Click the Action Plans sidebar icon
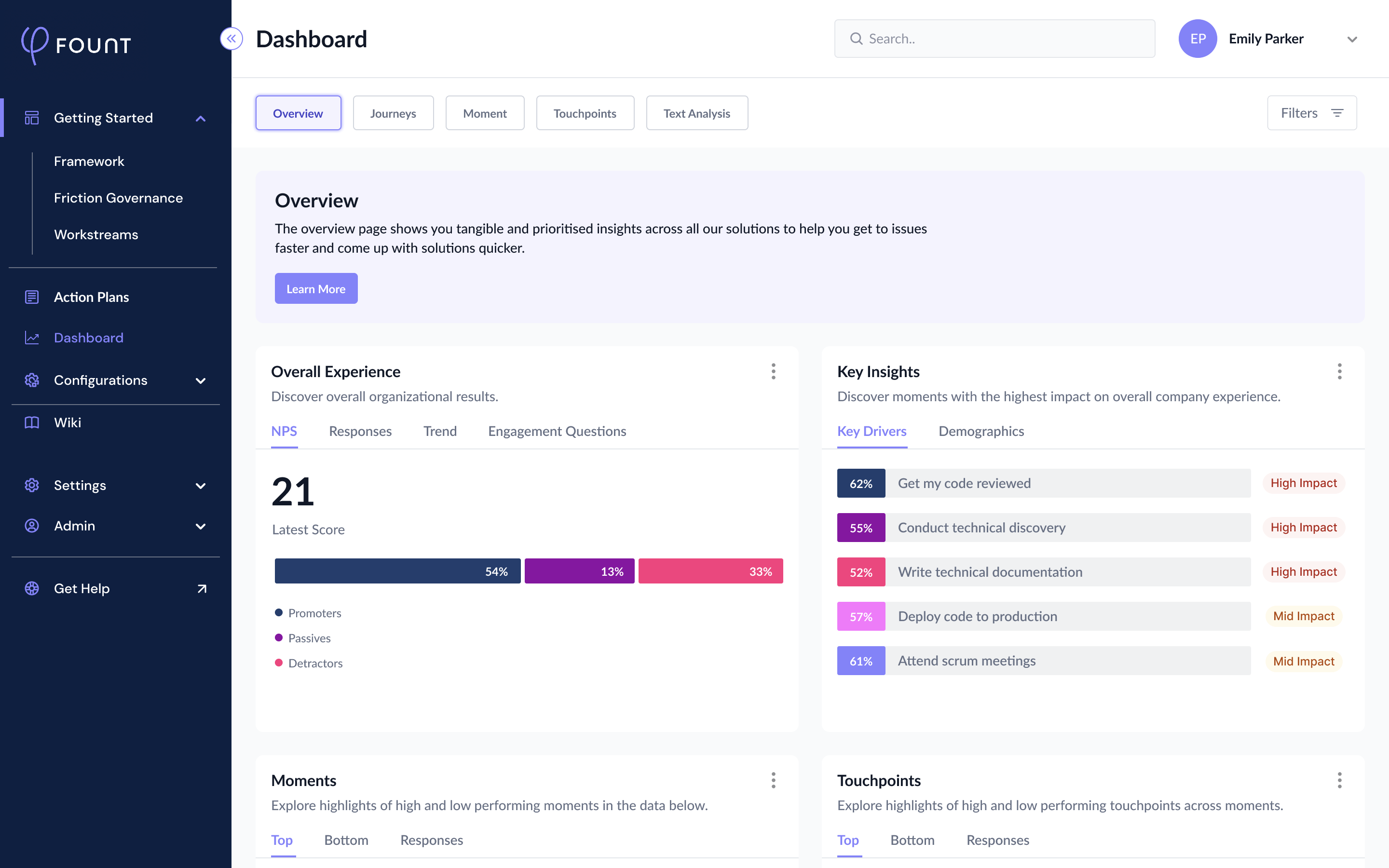 click(31, 297)
